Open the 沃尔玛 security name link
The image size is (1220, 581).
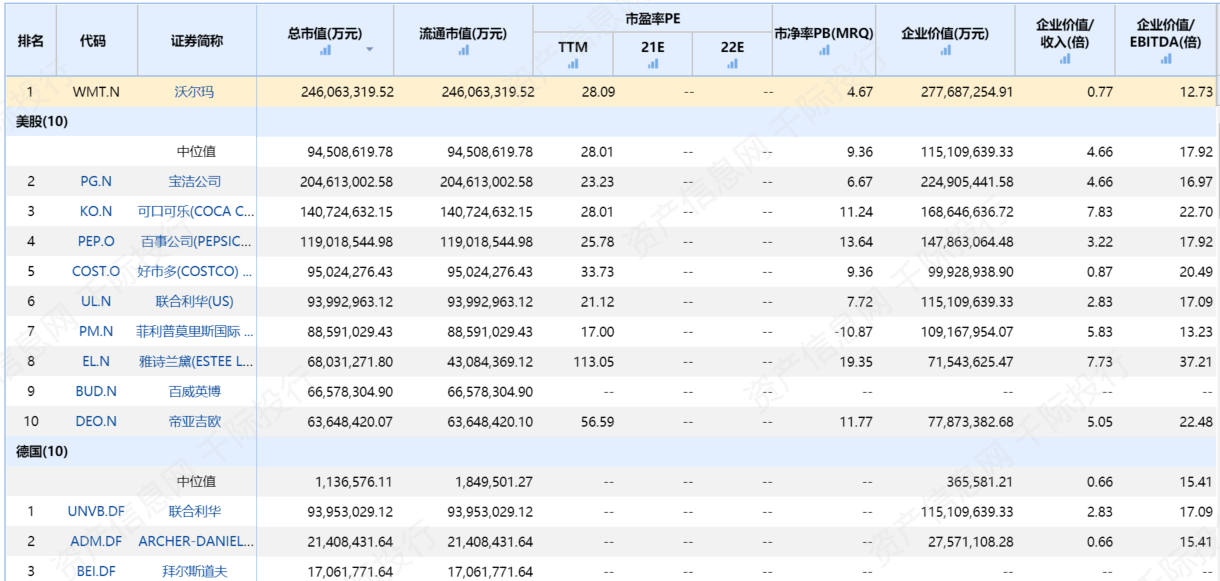click(195, 92)
